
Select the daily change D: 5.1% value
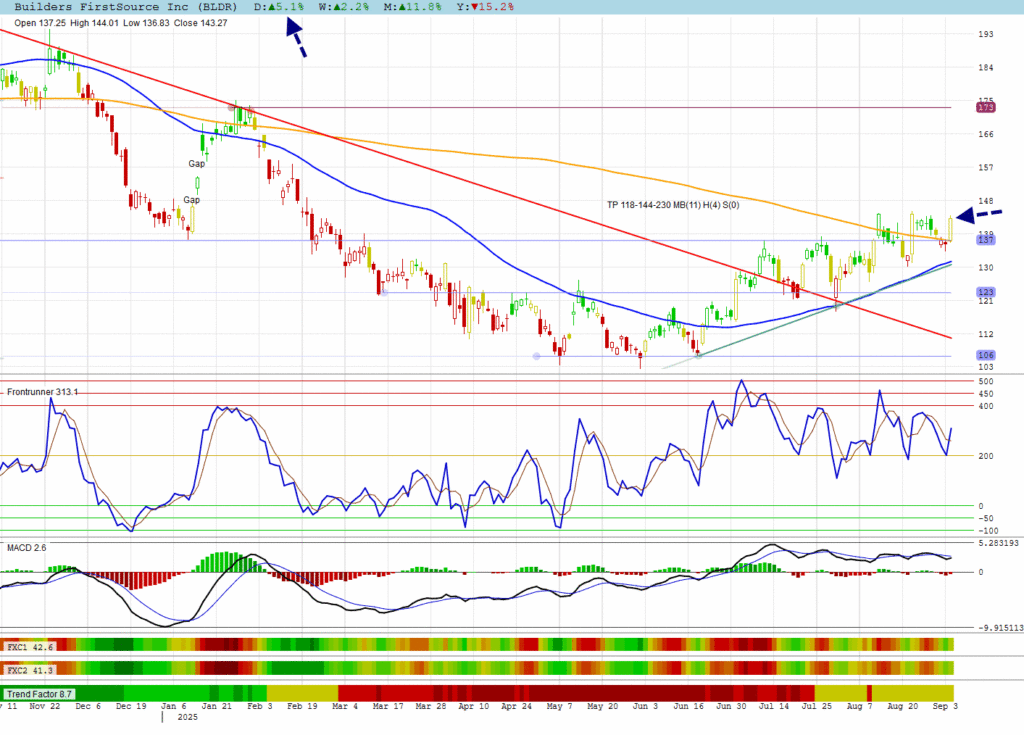[279, 7]
